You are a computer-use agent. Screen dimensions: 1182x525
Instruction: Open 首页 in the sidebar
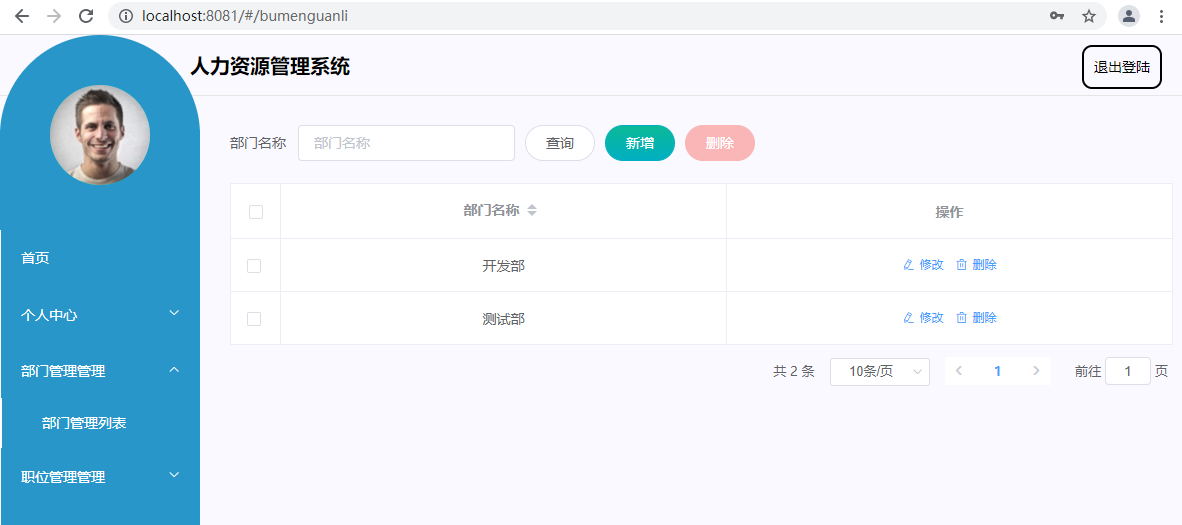point(36,258)
